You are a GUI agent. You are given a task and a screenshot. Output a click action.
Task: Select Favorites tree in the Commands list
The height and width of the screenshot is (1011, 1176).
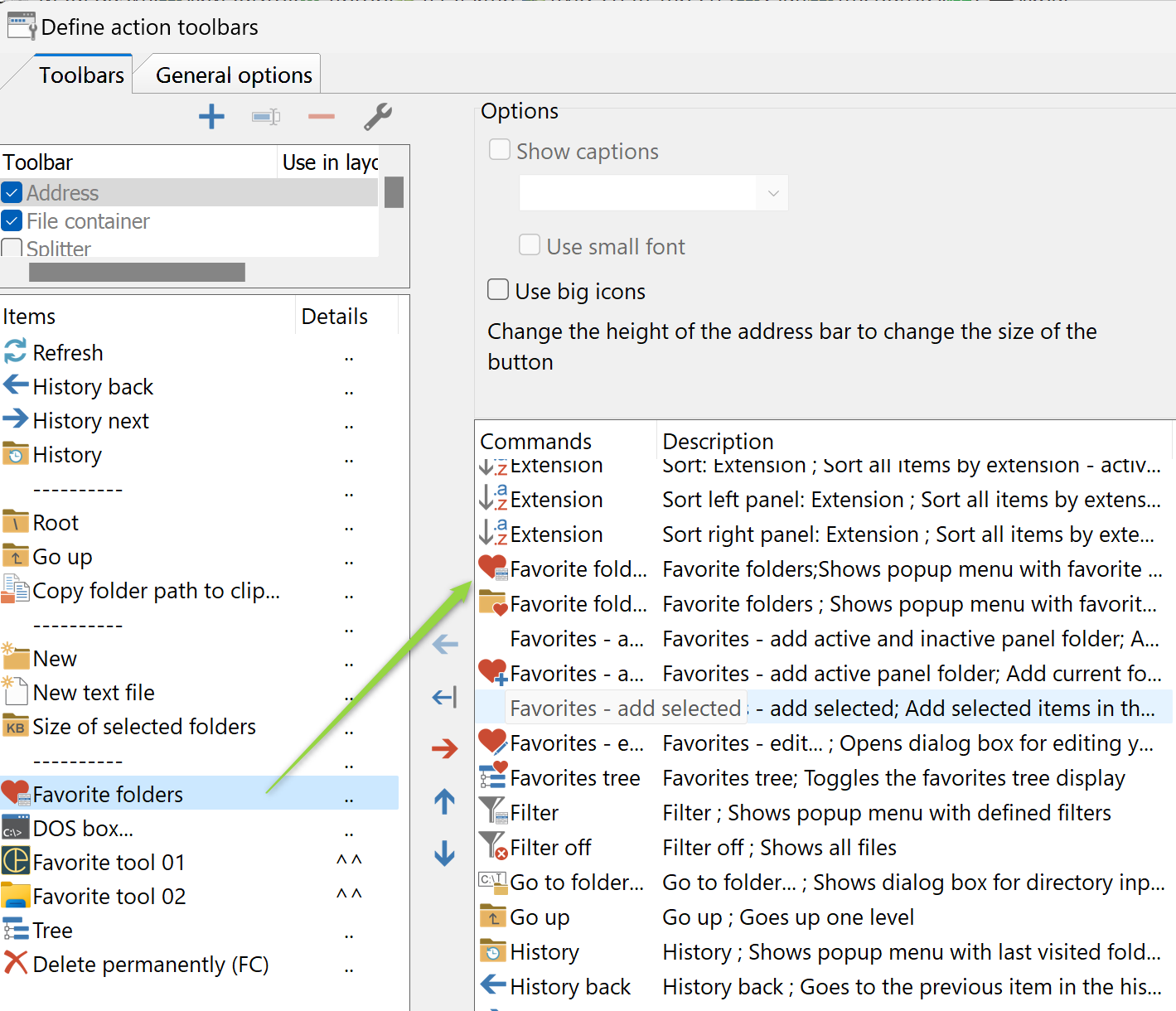click(x=574, y=778)
